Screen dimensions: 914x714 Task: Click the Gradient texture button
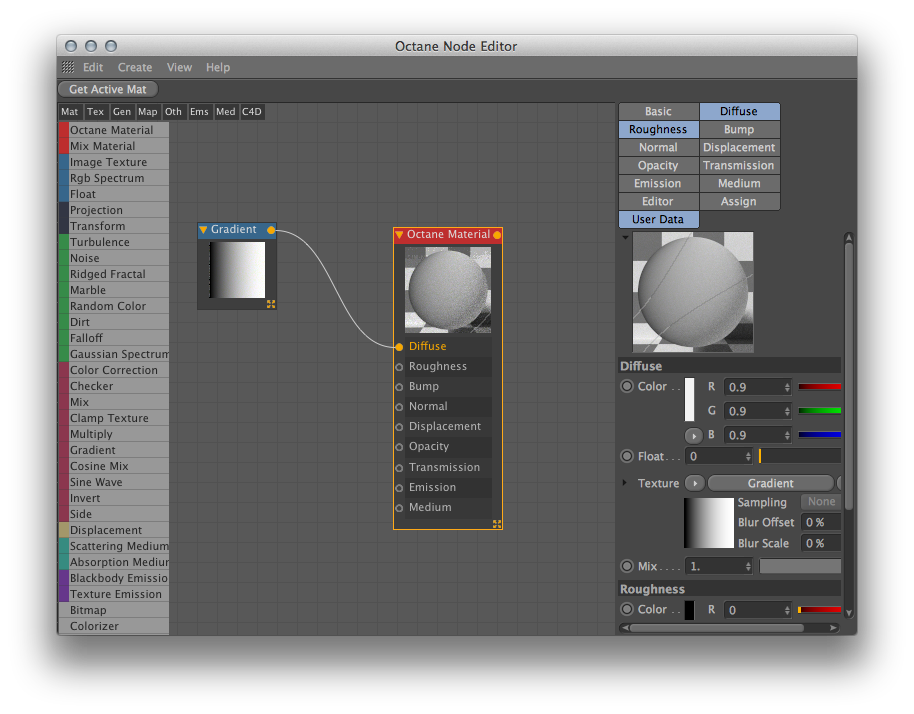click(770, 483)
